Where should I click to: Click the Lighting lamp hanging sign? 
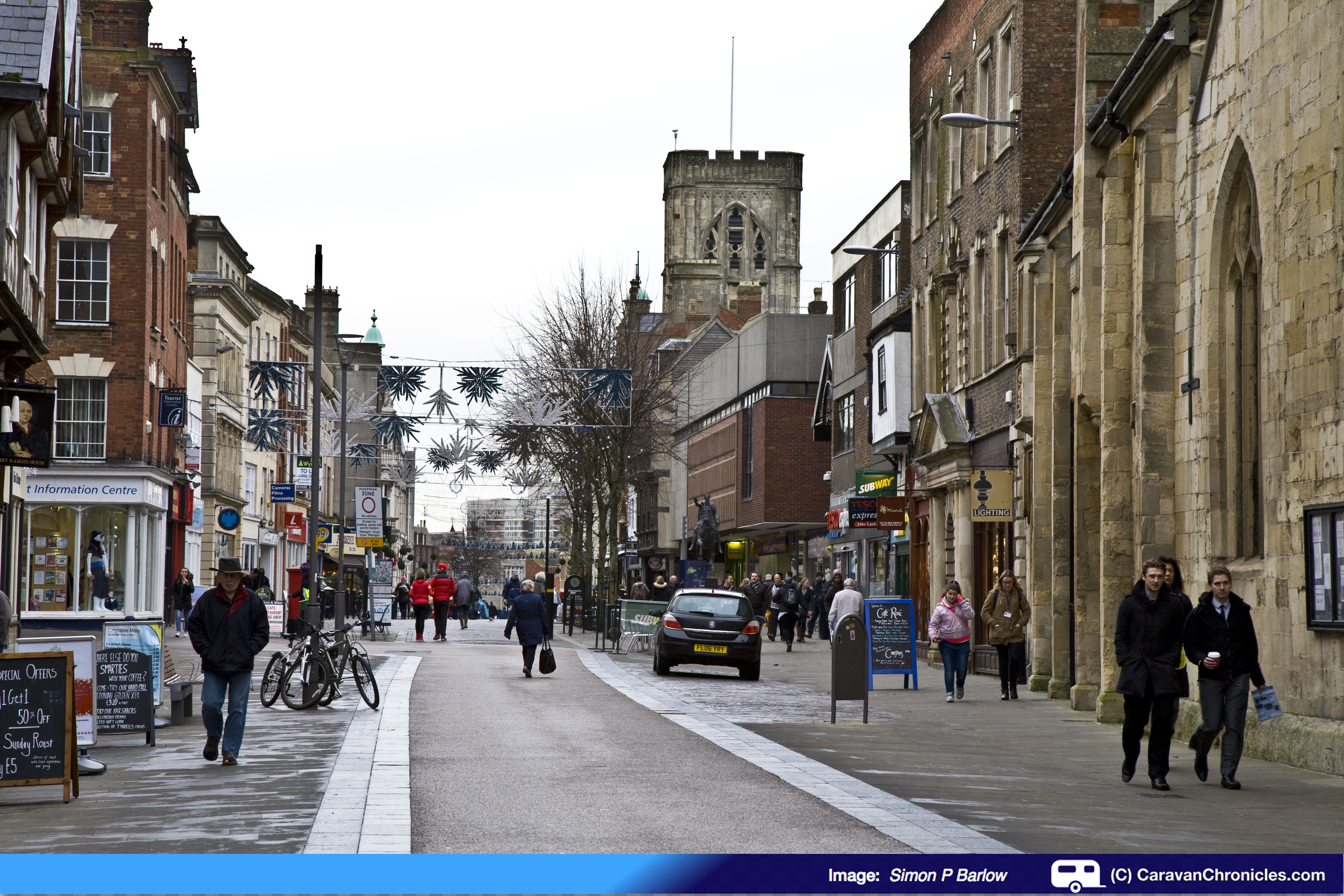[991, 496]
